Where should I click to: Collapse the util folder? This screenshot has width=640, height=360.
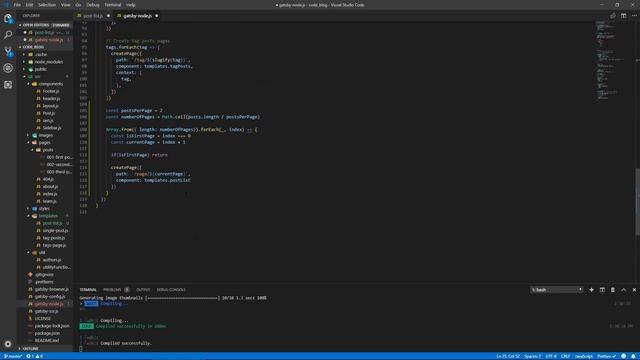42,253
